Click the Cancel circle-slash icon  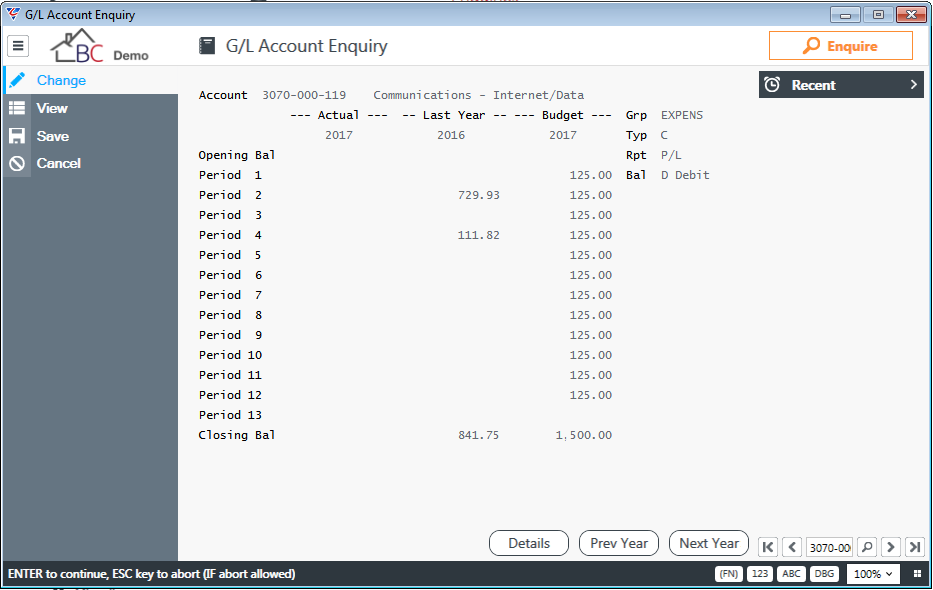pyautogui.click(x=17, y=164)
